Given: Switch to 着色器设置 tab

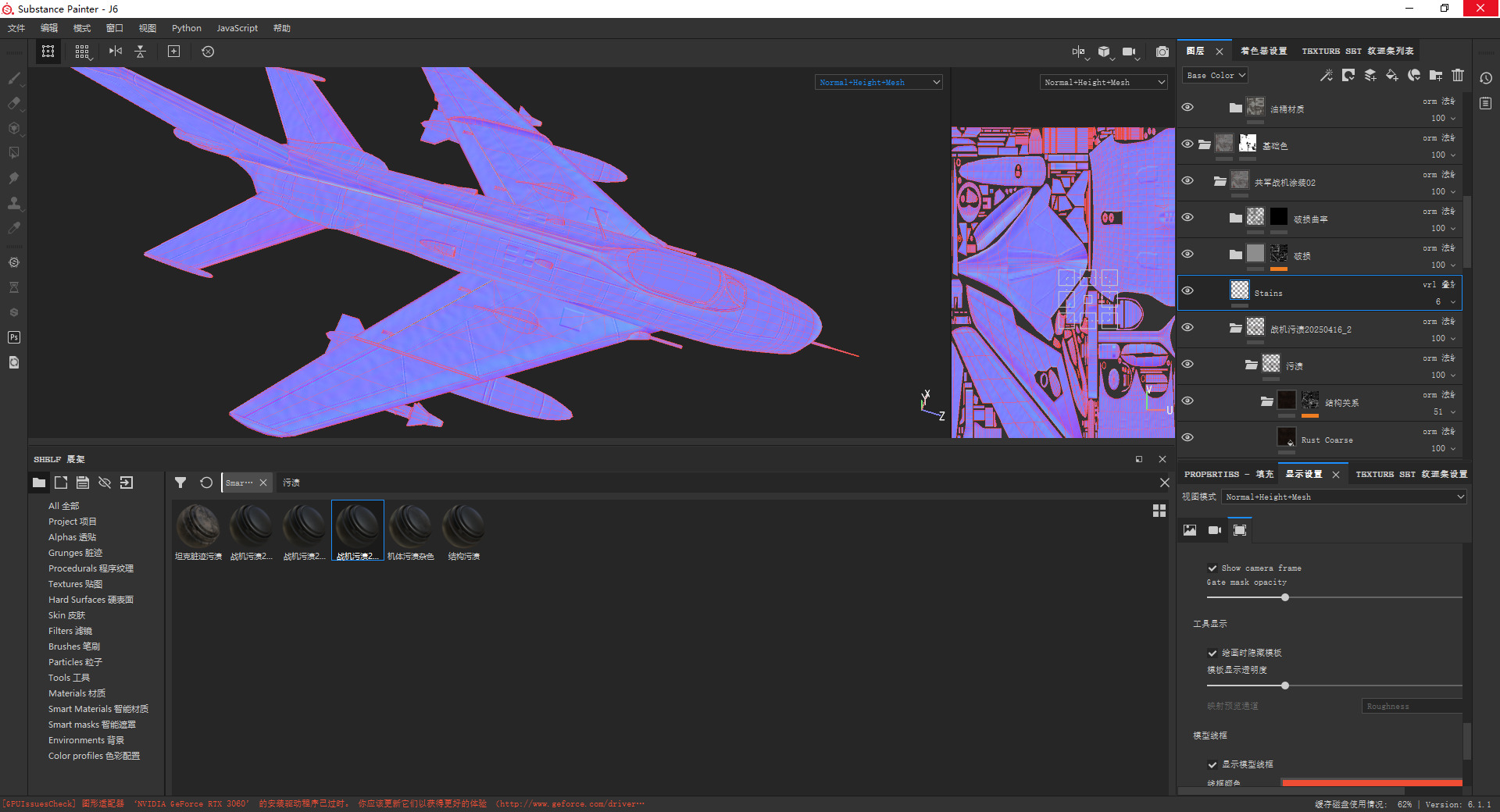Looking at the screenshot, I should [1263, 51].
